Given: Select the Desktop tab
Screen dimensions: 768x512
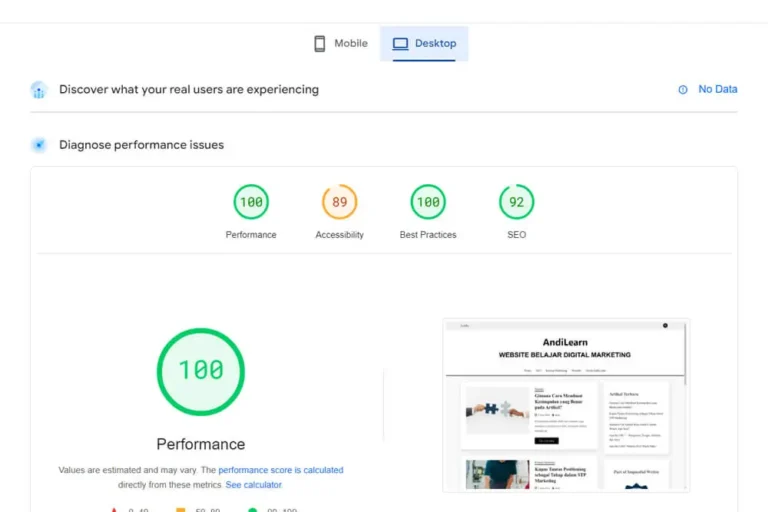Looking at the screenshot, I should pyautogui.click(x=424, y=44).
